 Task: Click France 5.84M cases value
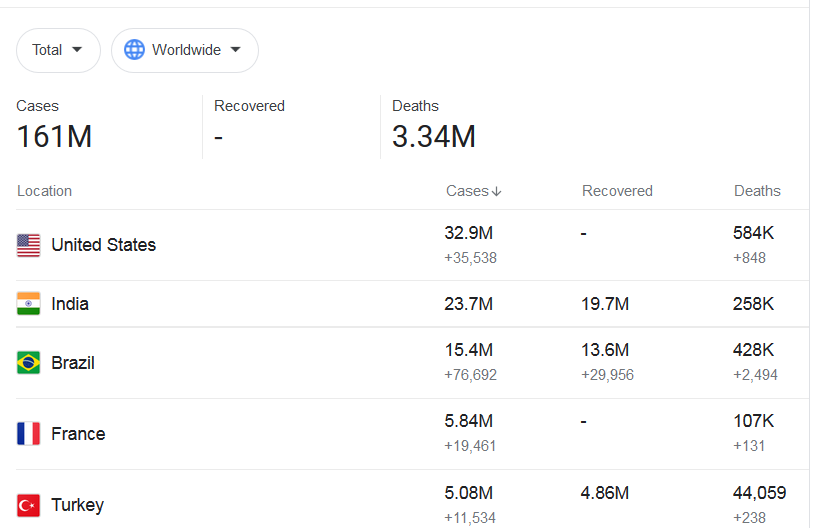[468, 421]
